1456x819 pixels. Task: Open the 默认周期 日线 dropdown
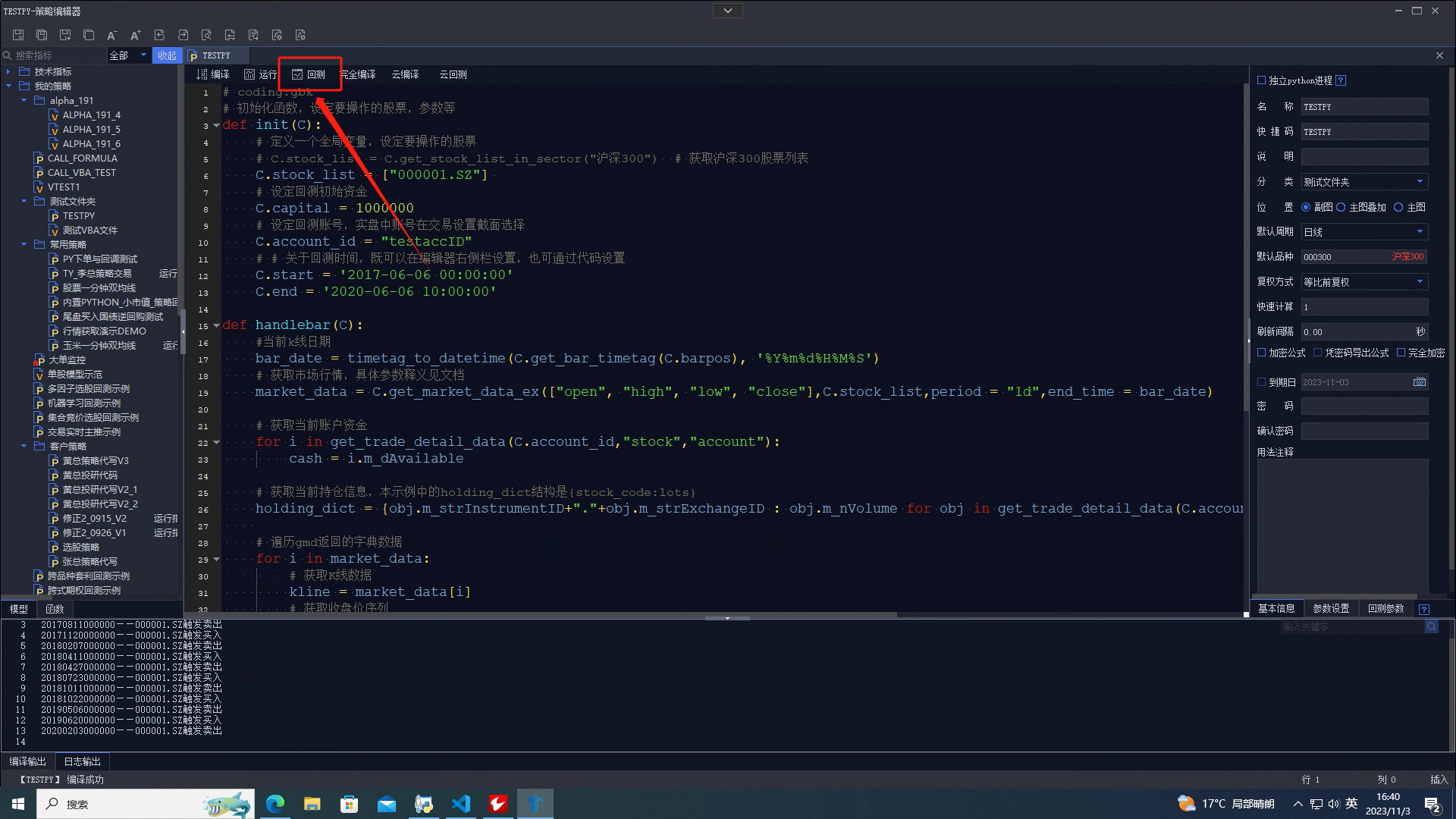[x=1364, y=232]
